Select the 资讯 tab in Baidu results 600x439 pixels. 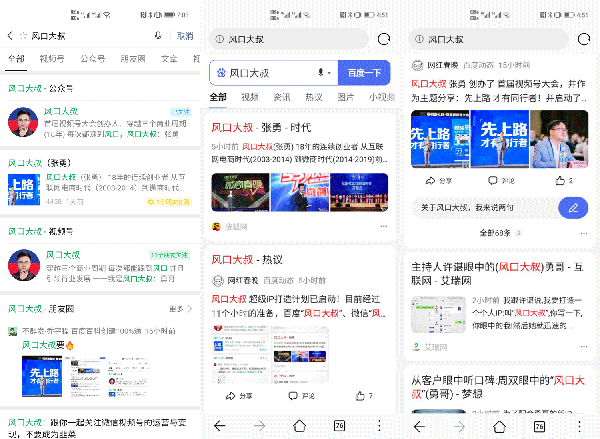(x=282, y=97)
